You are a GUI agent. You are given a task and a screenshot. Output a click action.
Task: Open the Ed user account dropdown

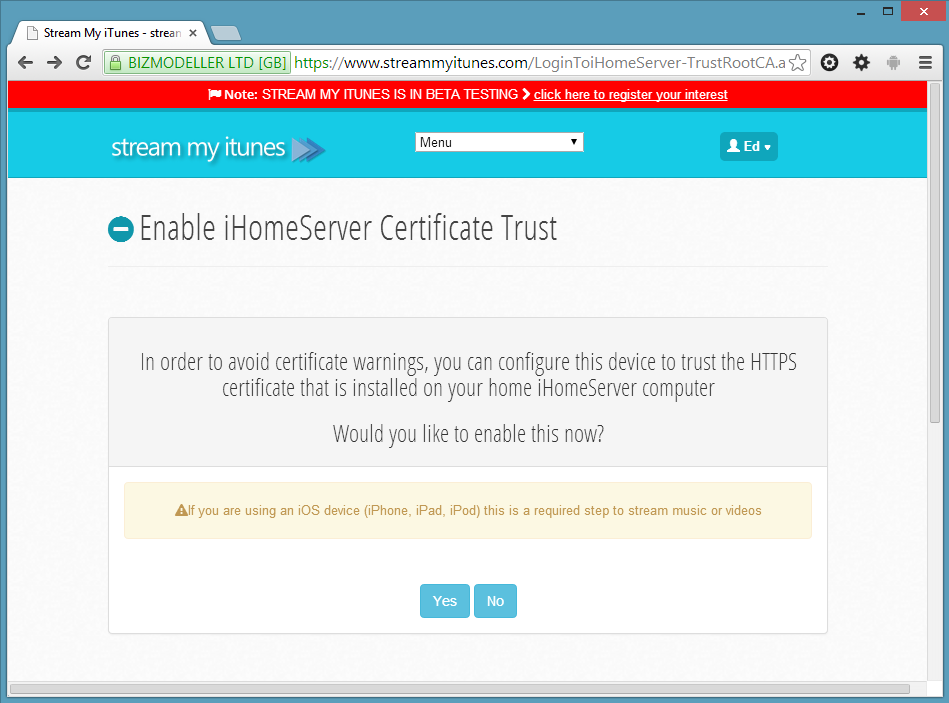(749, 146)
